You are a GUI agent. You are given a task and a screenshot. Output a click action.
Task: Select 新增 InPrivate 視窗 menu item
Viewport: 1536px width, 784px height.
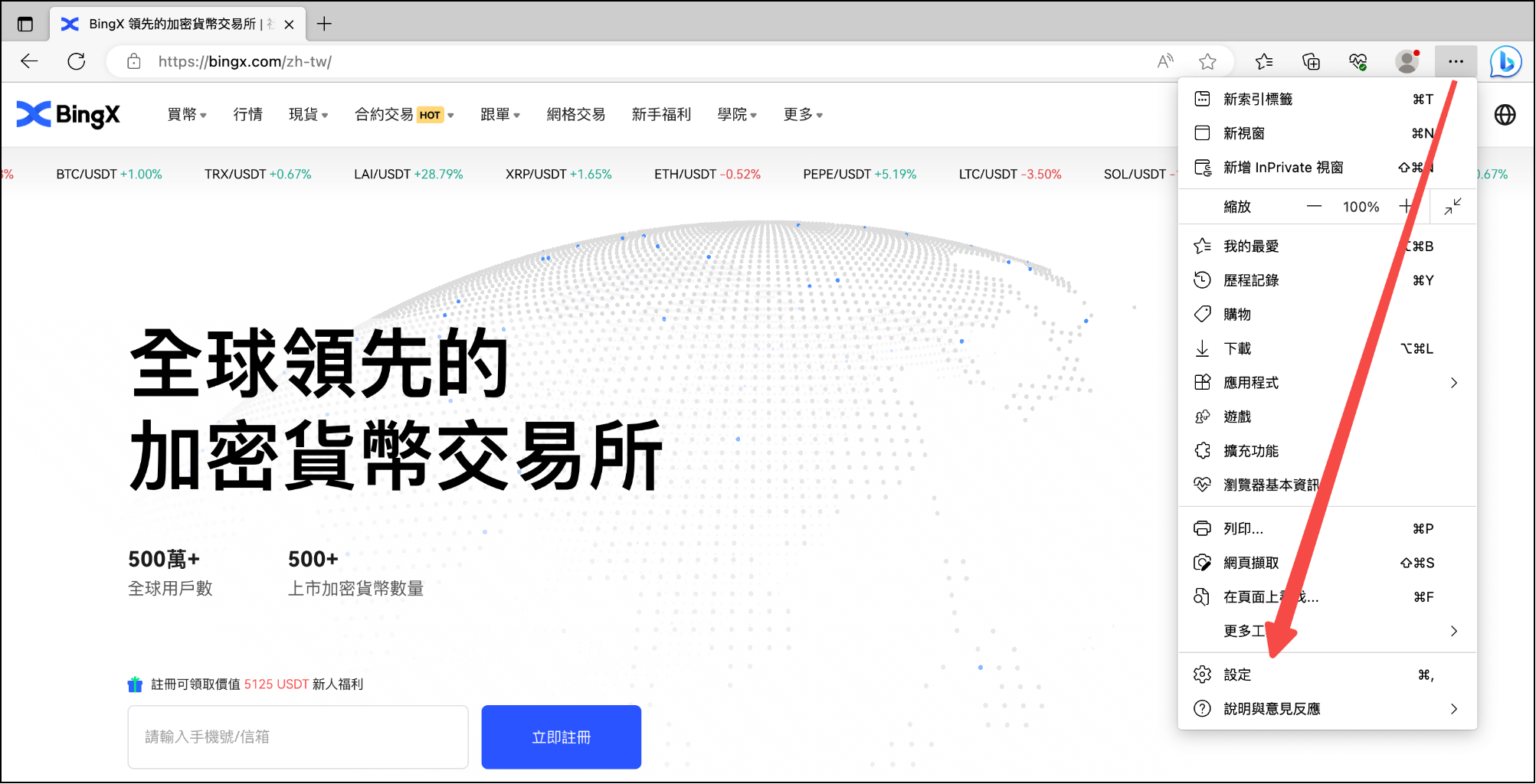click(1283, 168)
